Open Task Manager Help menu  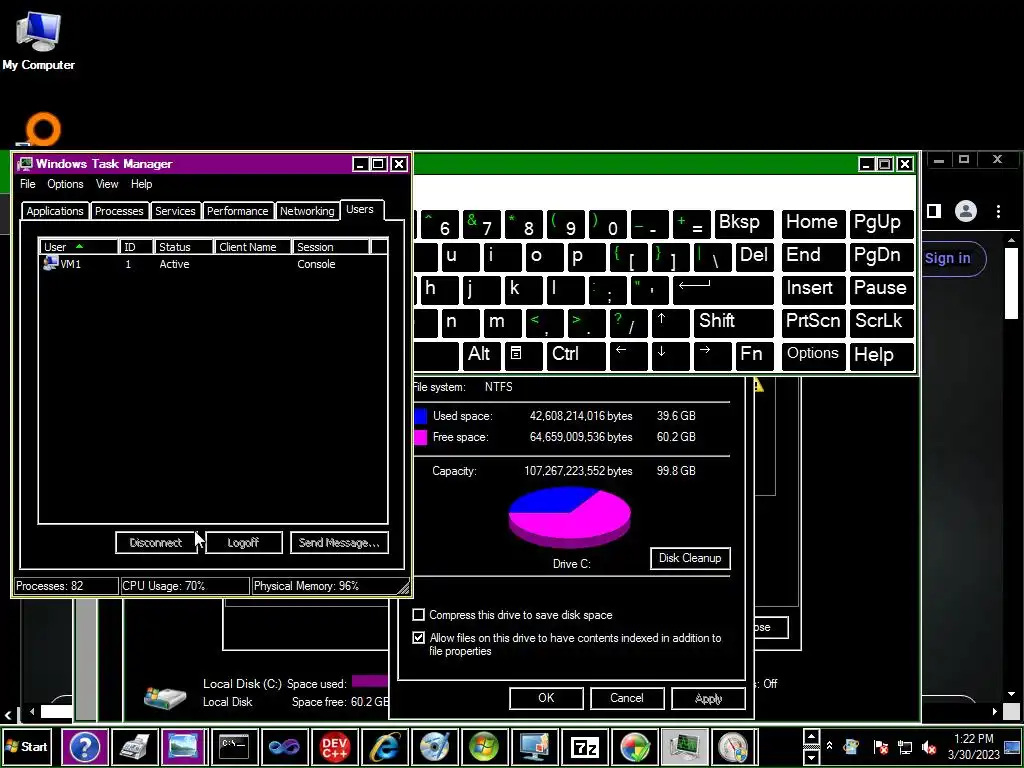(x=141, y=184)
